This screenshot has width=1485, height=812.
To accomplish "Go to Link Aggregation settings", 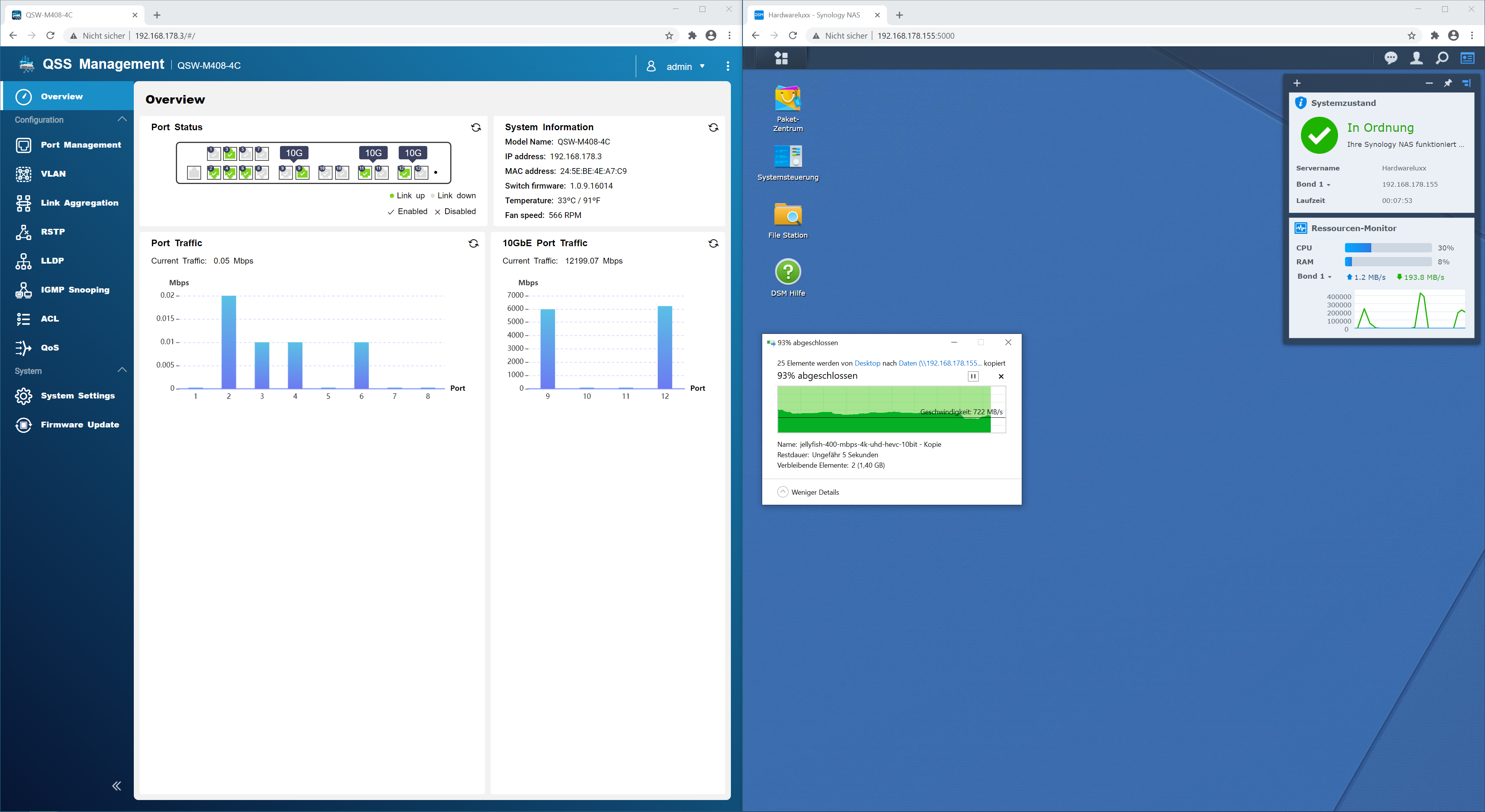I will tap(79, 203).
